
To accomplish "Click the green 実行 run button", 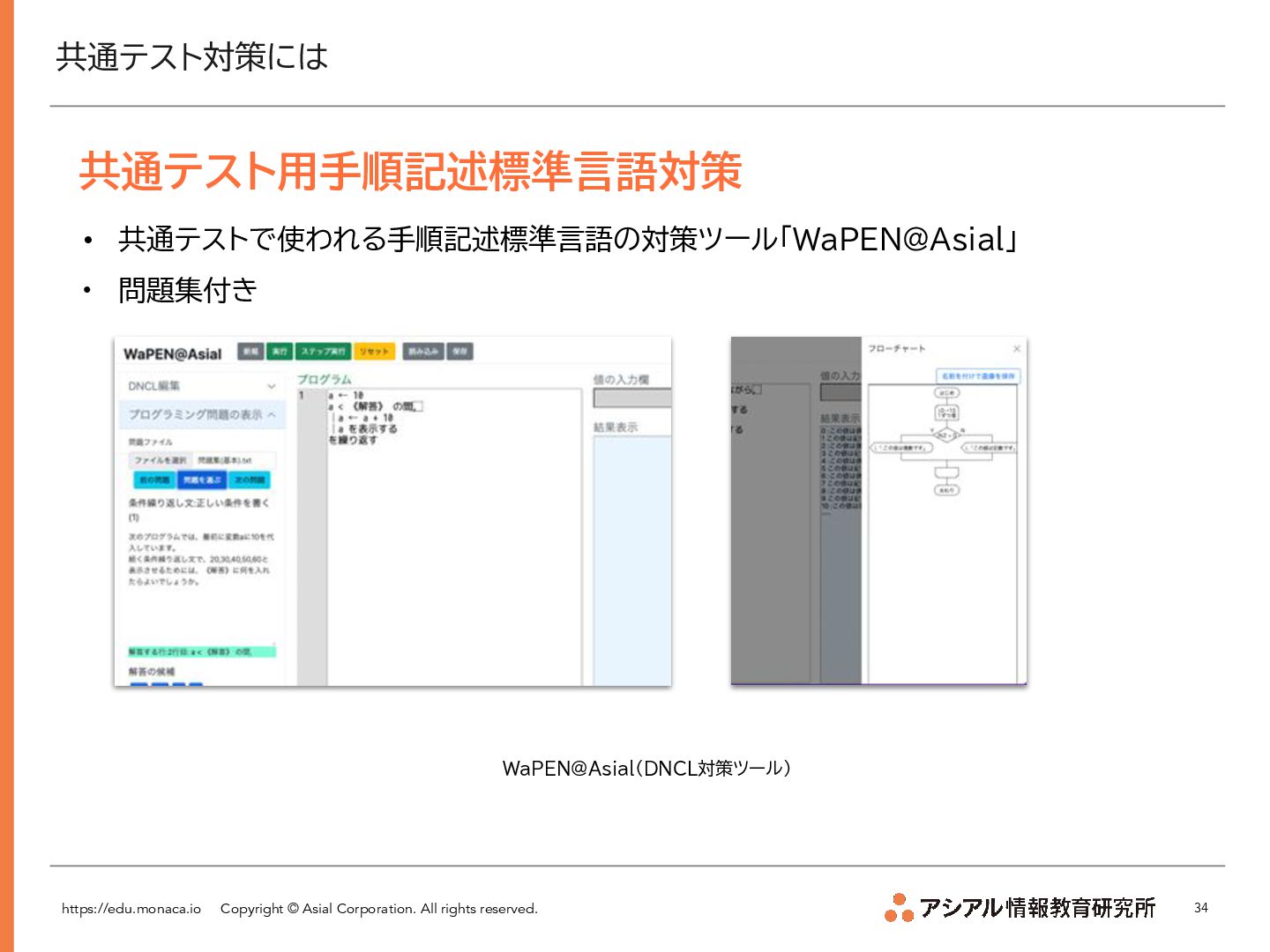I will 280,352.
